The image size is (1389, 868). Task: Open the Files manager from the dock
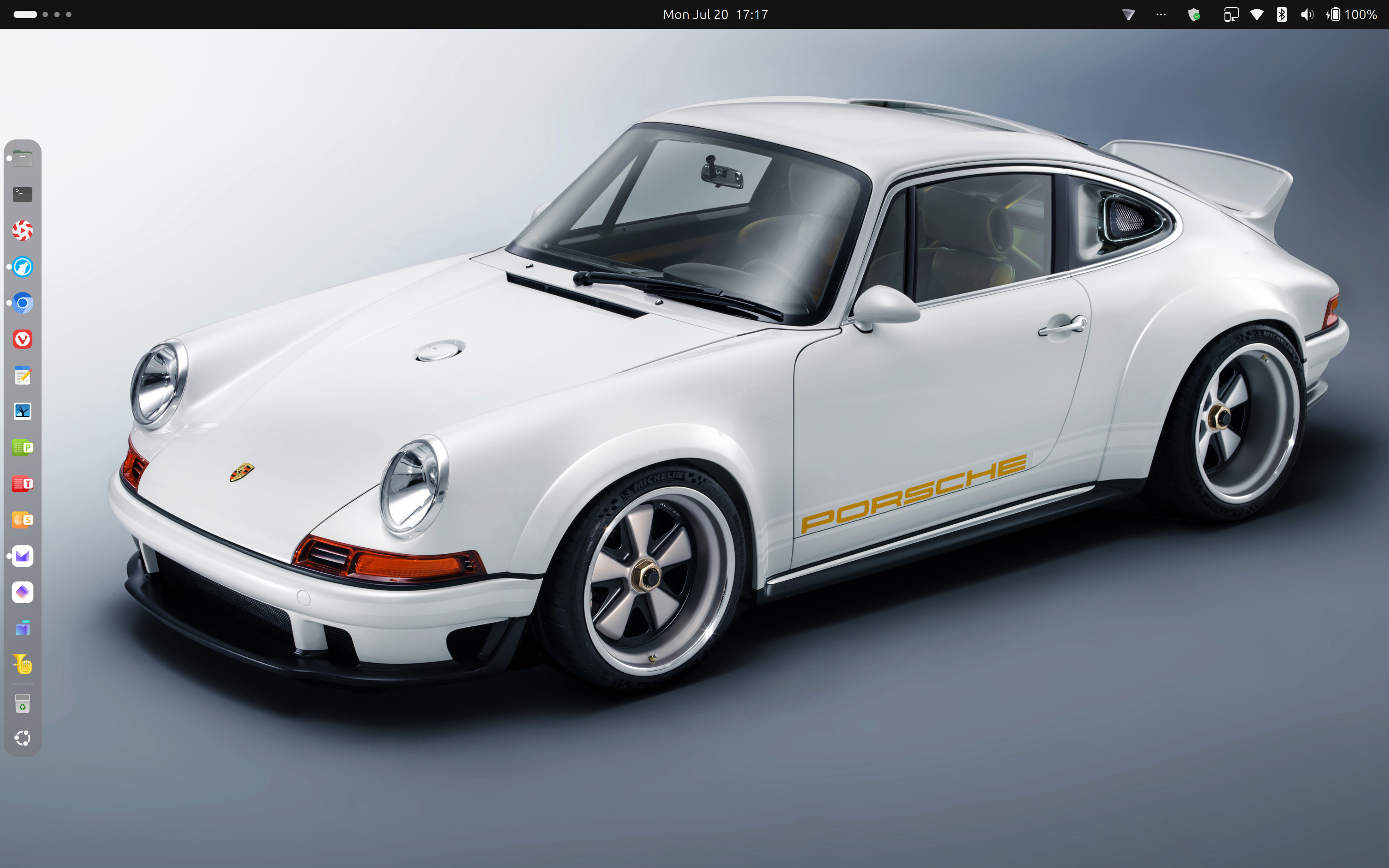[x=23, y=158]
